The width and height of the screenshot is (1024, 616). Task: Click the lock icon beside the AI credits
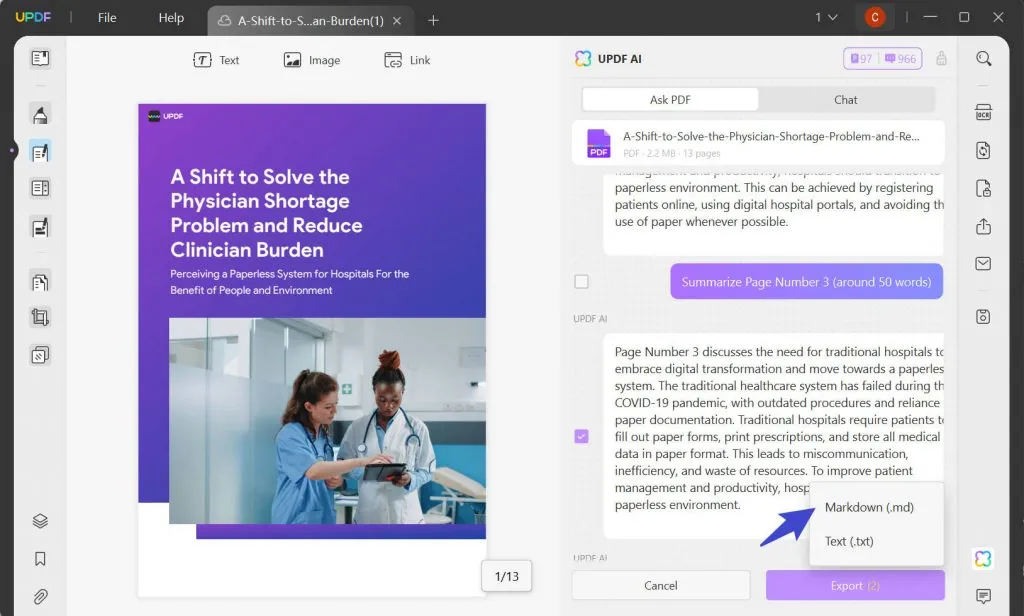pyautogui.click(x=941, y=59)
